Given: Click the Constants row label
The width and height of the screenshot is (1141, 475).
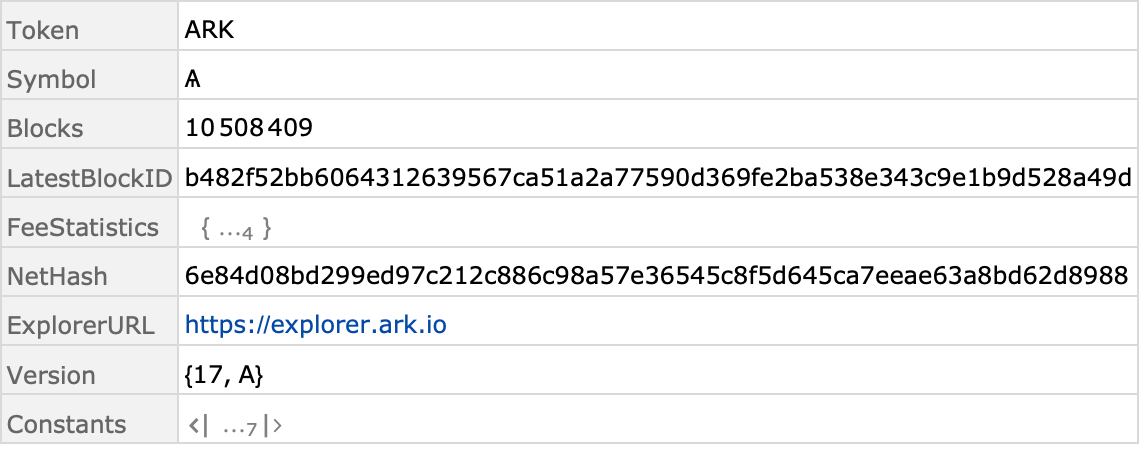Looking at the screenshot, I should tap(67, 425).
